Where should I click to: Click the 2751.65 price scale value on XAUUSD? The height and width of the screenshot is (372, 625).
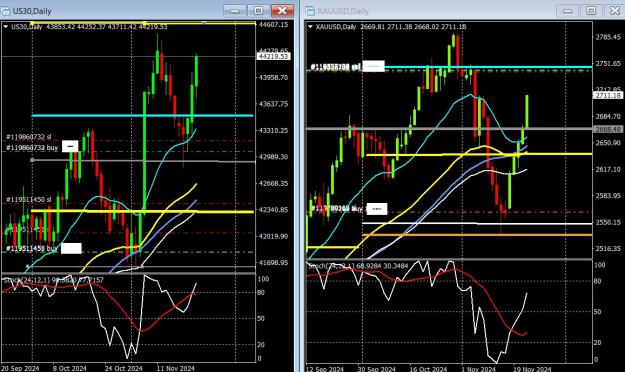click(608, 63)
